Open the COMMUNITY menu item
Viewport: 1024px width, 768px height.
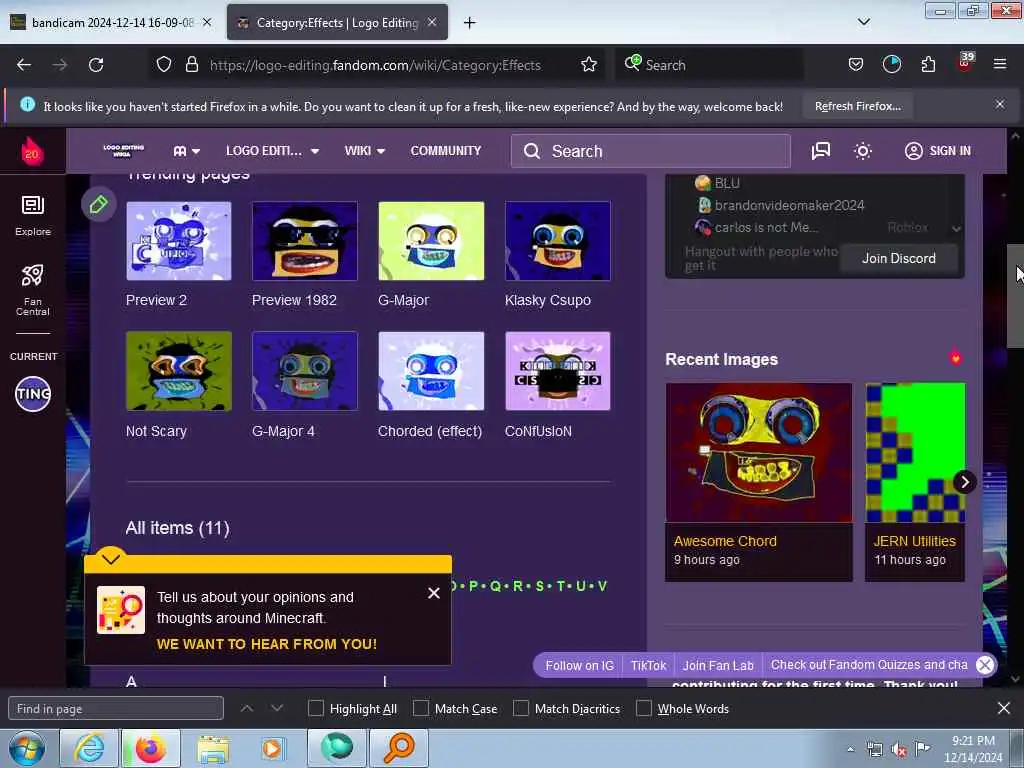click(445, 151)
